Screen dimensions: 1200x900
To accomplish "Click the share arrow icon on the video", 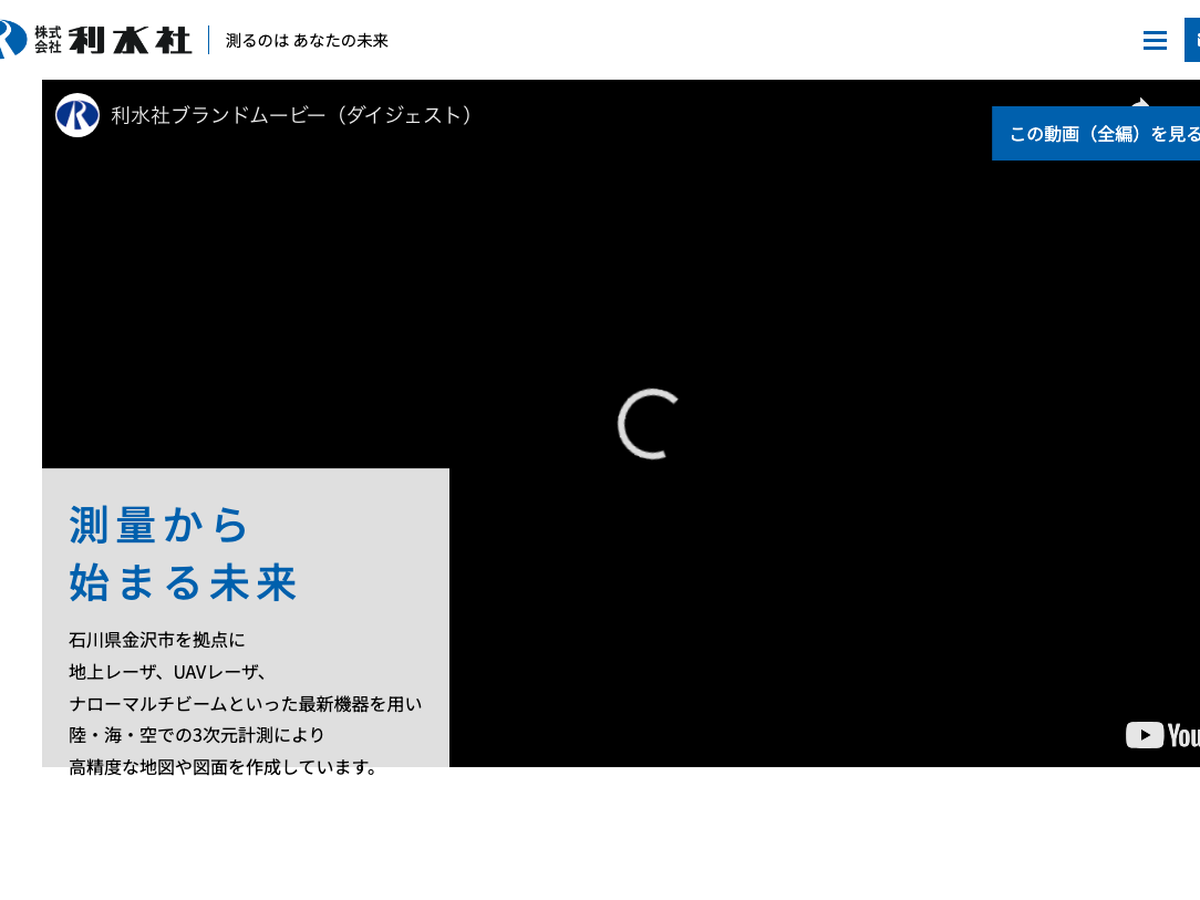I will point(1141,101).
